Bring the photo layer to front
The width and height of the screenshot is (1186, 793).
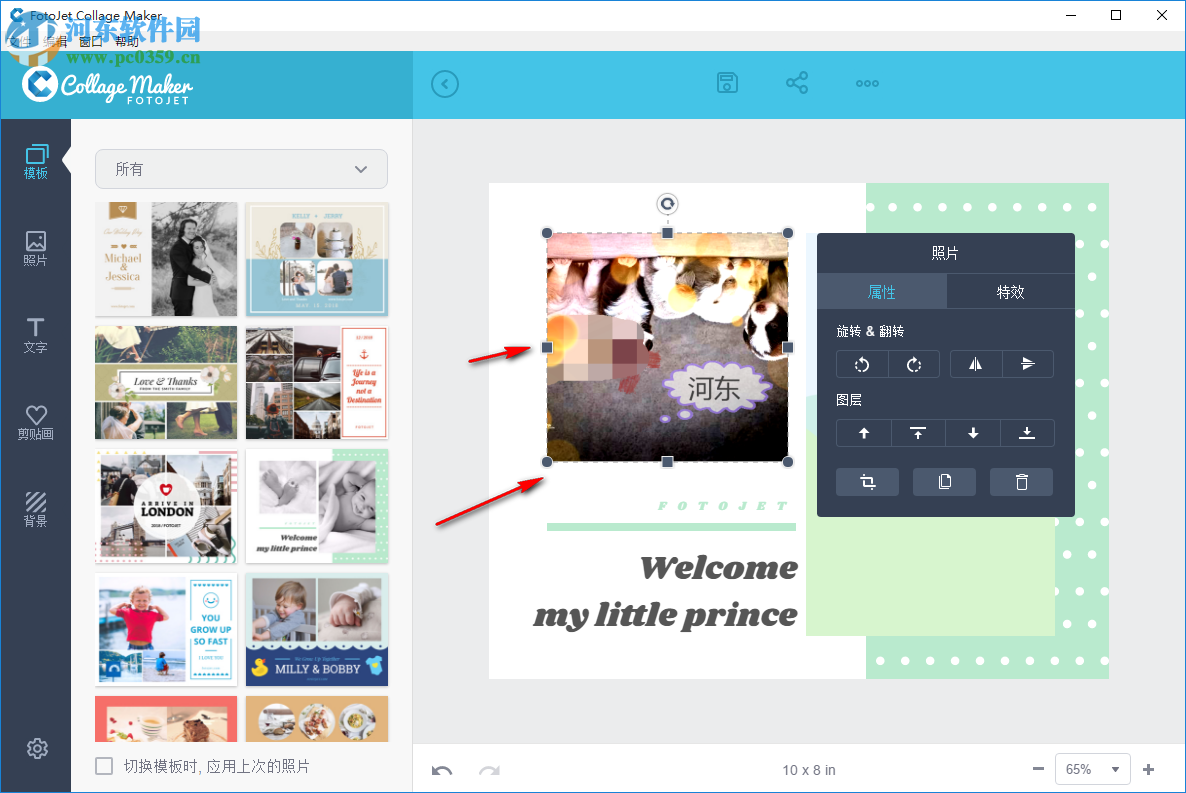[917, 433]
